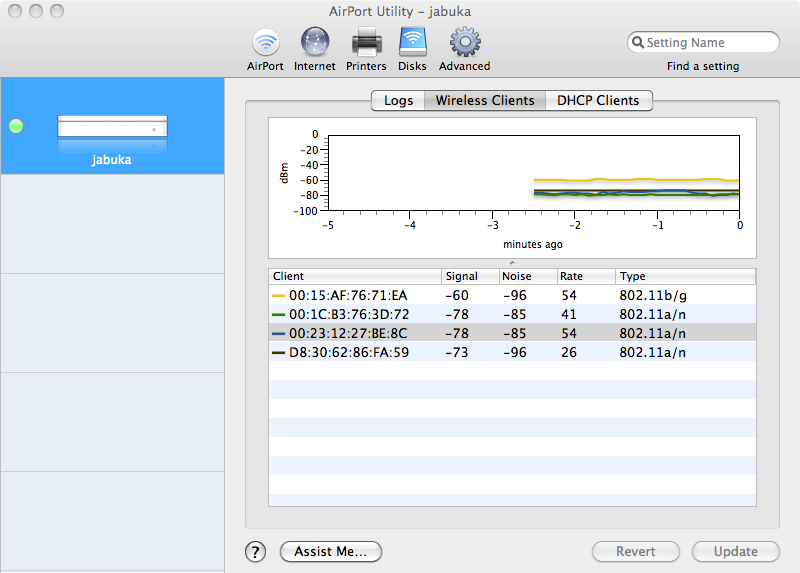Click the green color marker for 00:1C:B3:76:3D:72
The image size is (800, 573).
click(x=278, y=314)
